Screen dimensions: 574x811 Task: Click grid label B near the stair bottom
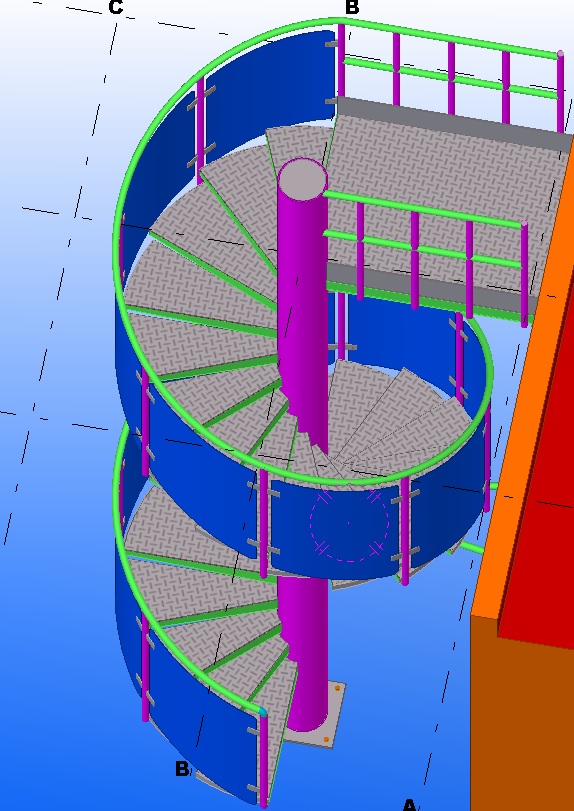pos(182,769)
